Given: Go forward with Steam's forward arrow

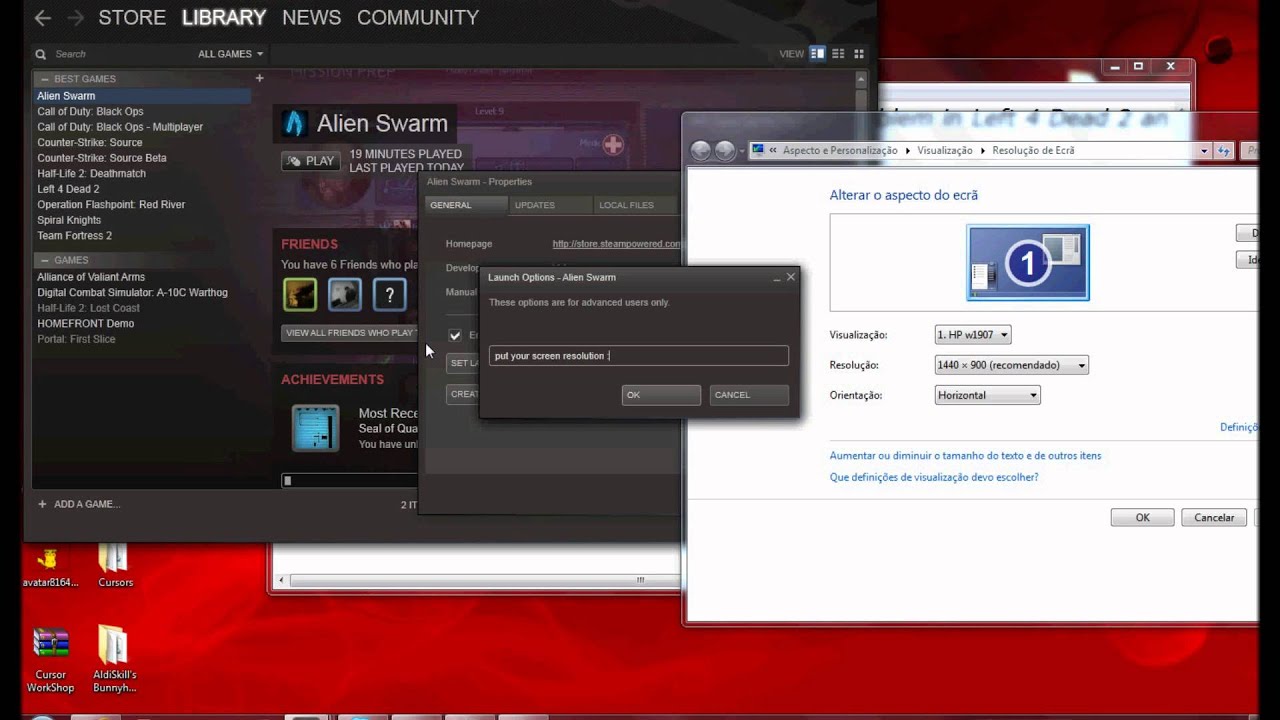Looking at the screenshot, I should pos(75,18).
